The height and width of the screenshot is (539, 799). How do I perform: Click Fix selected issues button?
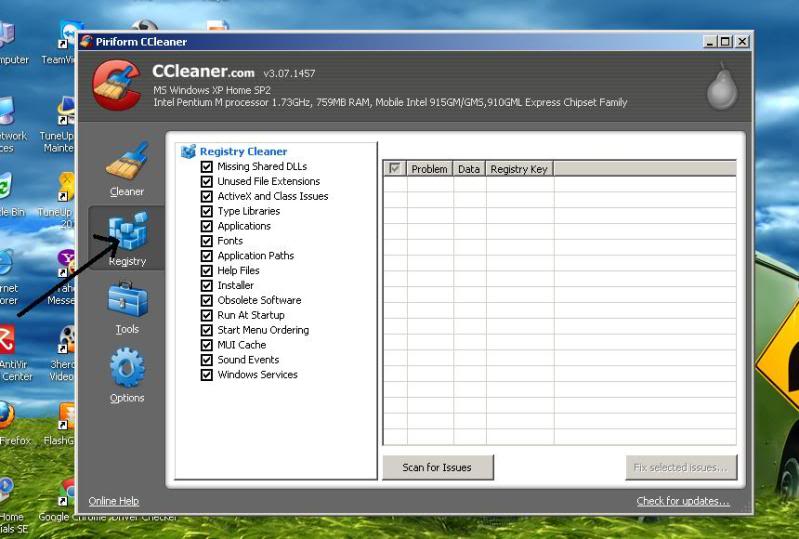point(681,467)
